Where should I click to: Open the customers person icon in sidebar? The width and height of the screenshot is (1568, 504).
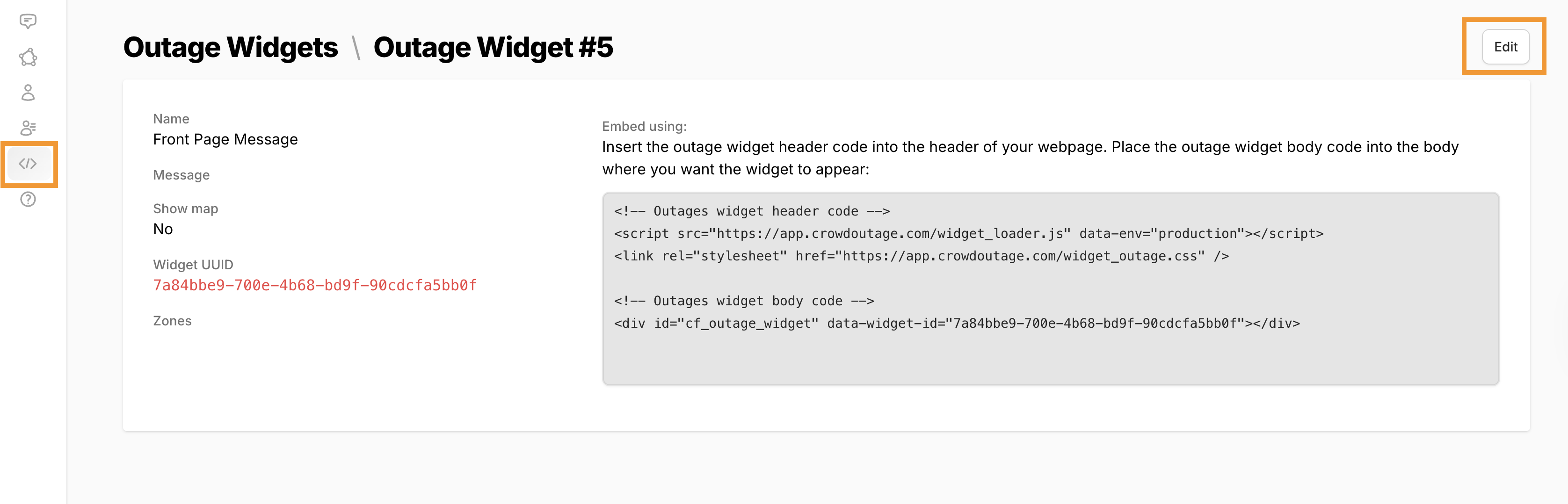[x=28, y=93]
